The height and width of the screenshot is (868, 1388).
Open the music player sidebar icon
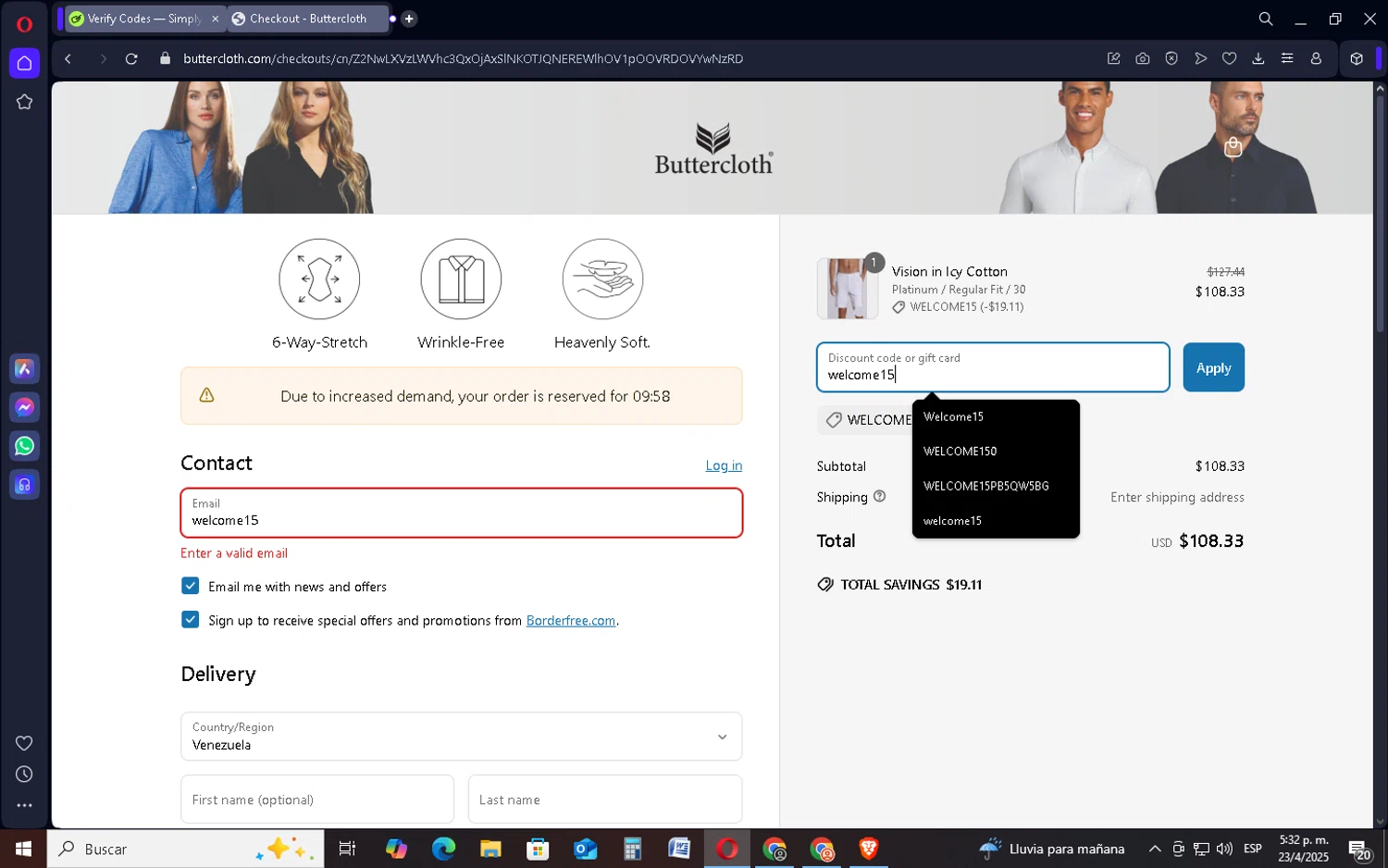point(24,485)
